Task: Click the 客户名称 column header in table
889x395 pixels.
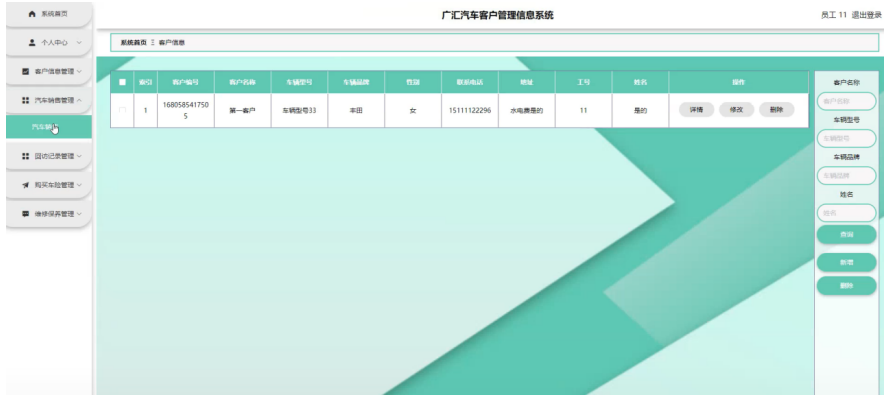Action: point(242,82)
